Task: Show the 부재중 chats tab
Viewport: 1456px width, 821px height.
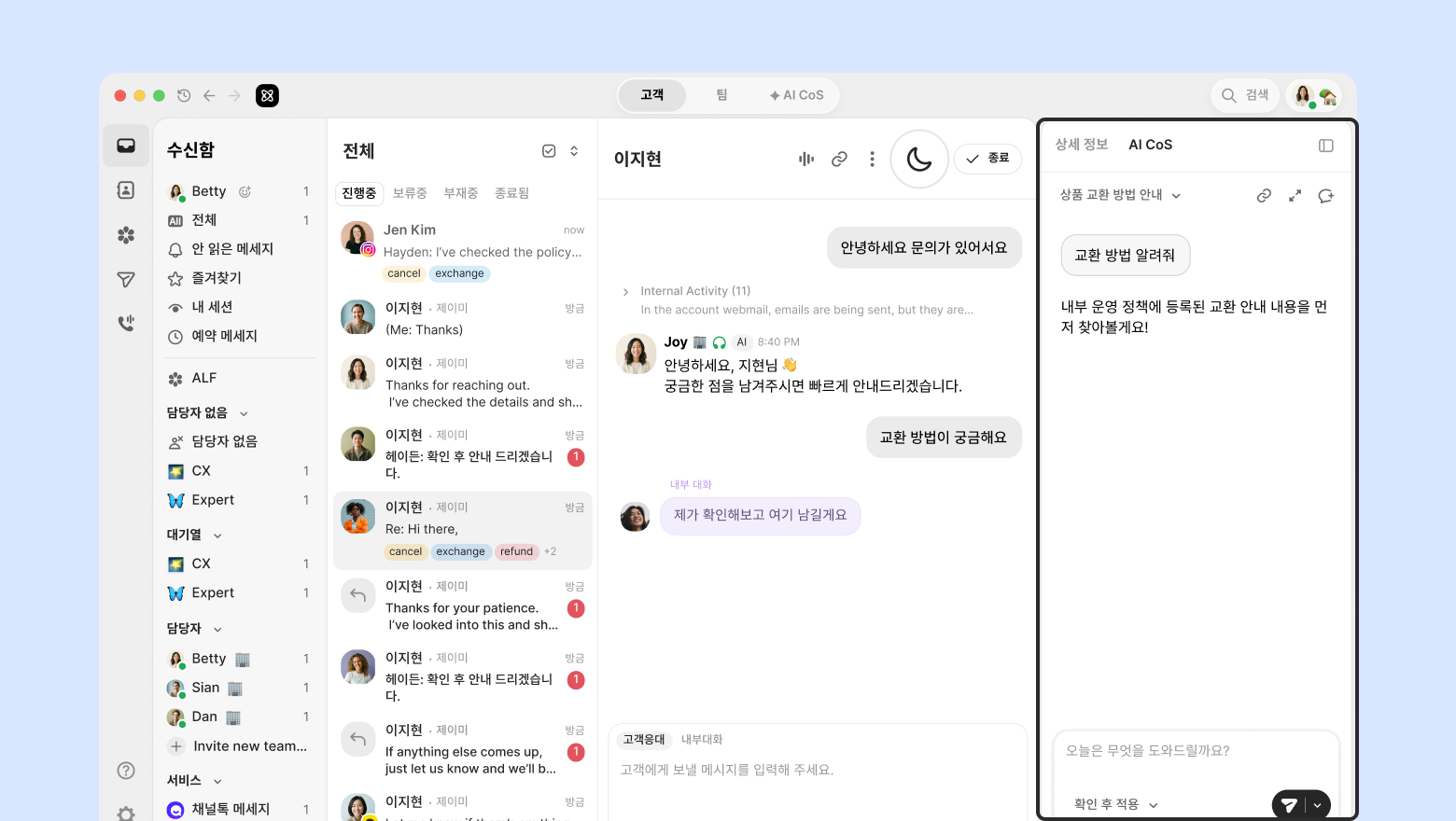Action: 461,193
